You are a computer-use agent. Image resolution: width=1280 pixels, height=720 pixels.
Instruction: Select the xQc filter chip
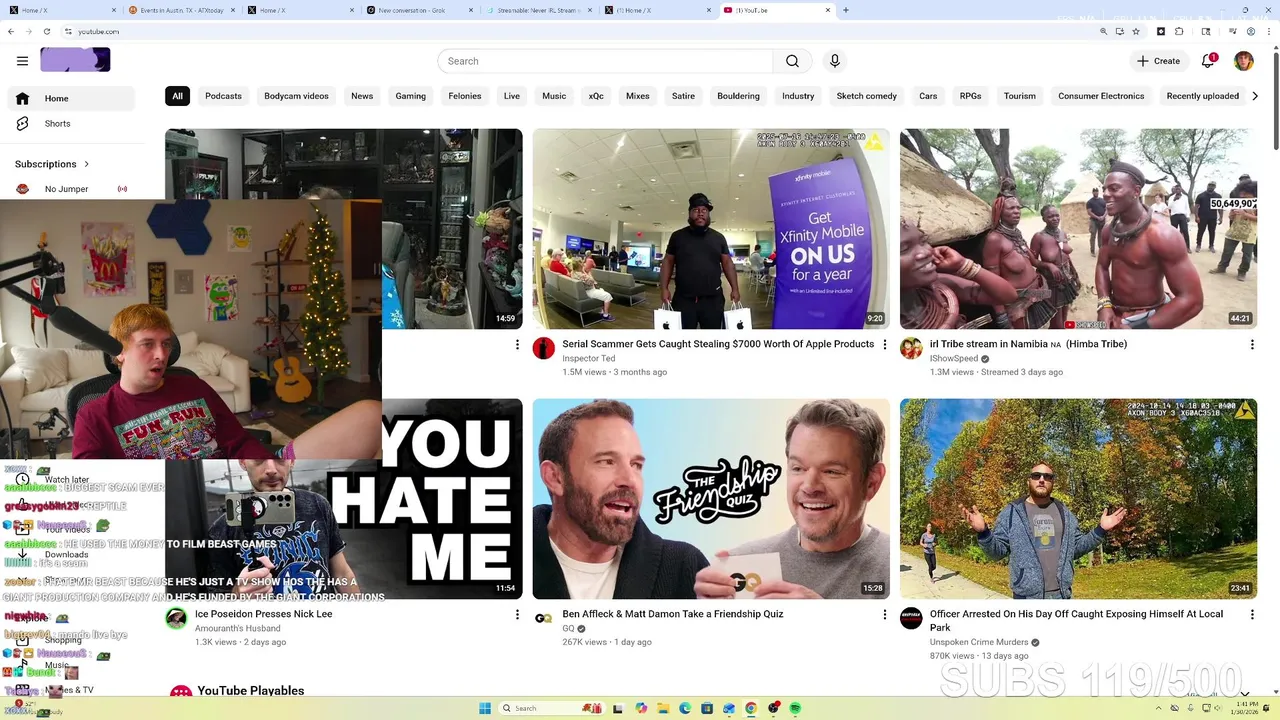pyautogui.click(x=596, y=96)
